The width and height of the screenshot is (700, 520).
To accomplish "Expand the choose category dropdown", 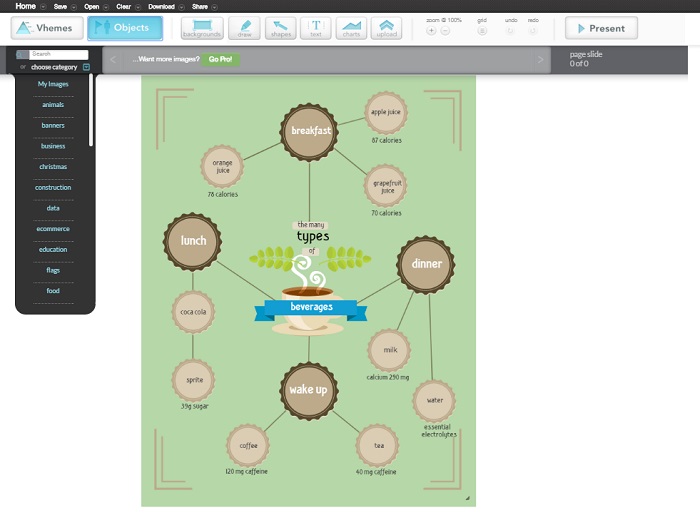I will coord(86,67).
